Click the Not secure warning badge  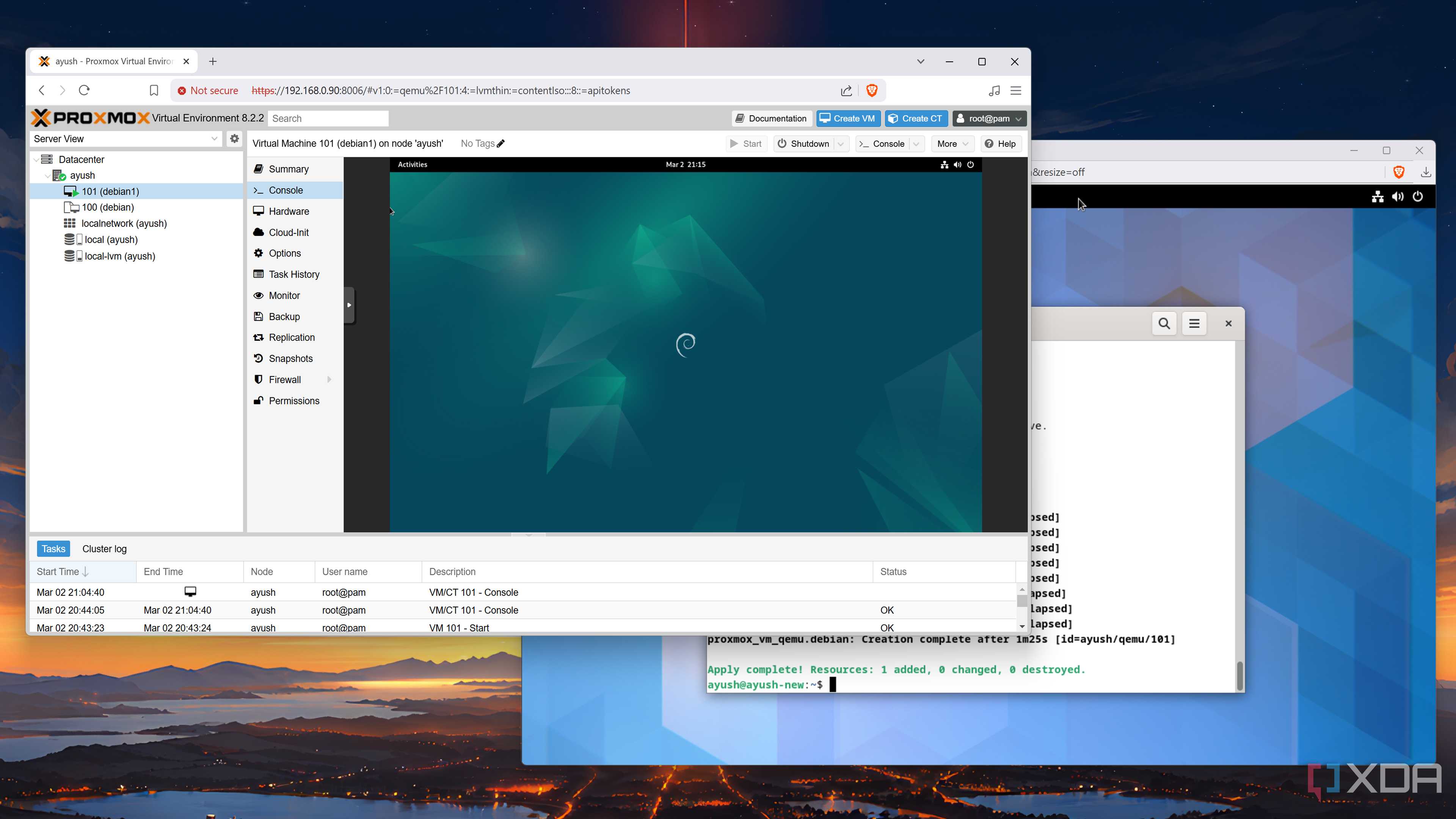pos(208,91)
